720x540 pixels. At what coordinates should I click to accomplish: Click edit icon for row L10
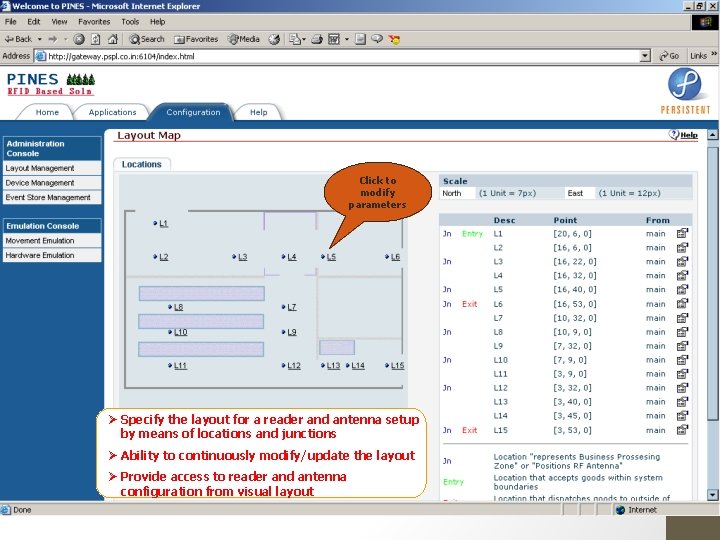[682, 360]
